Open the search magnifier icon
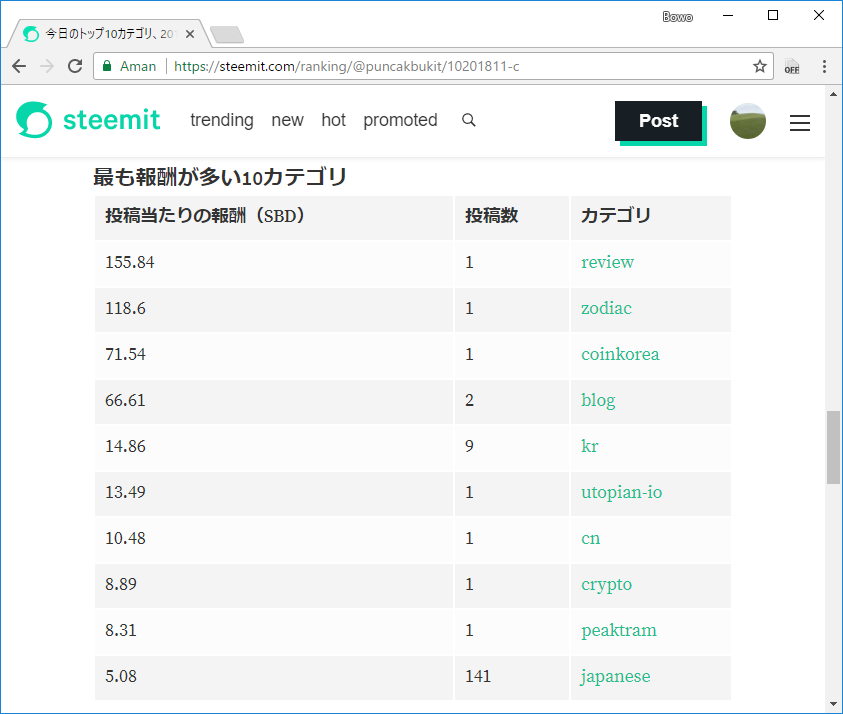Image resolution: width=843 pixels, height=714 pixels. (x=468, y=120)
